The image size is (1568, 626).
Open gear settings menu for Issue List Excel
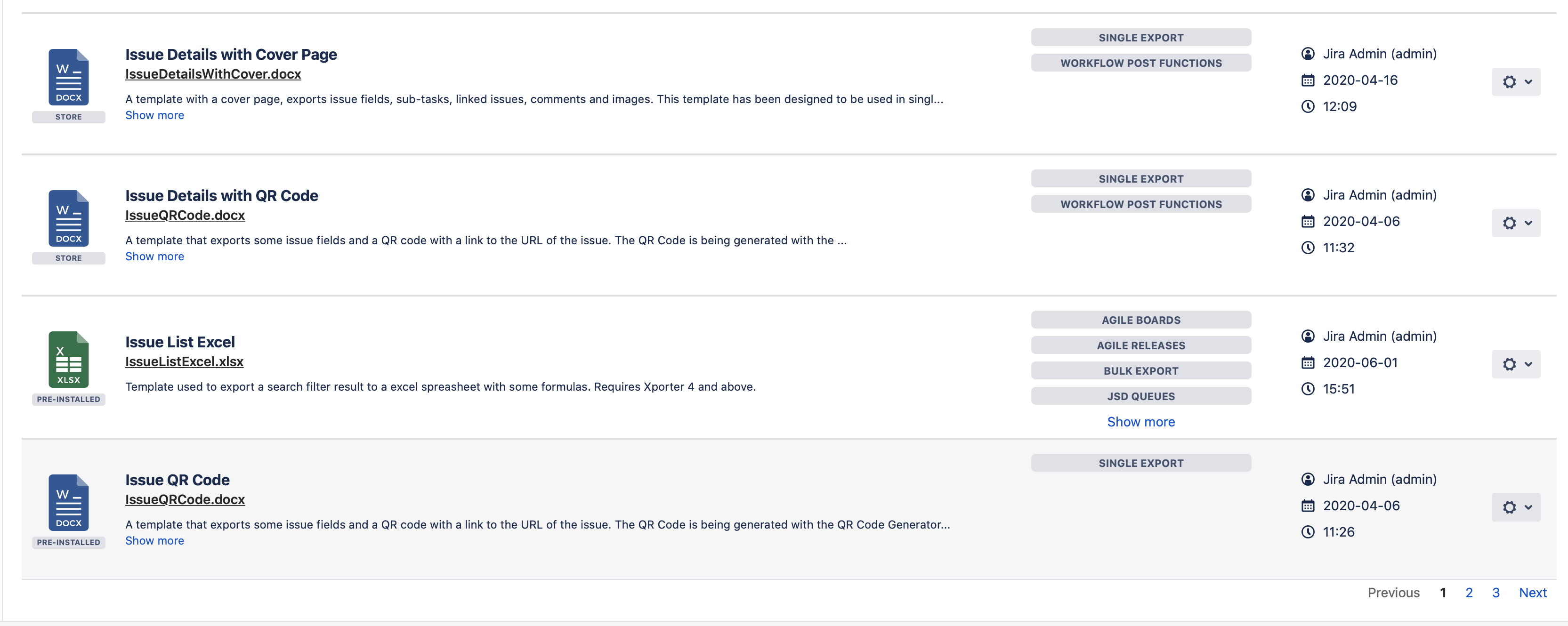tap(1515, 364)
